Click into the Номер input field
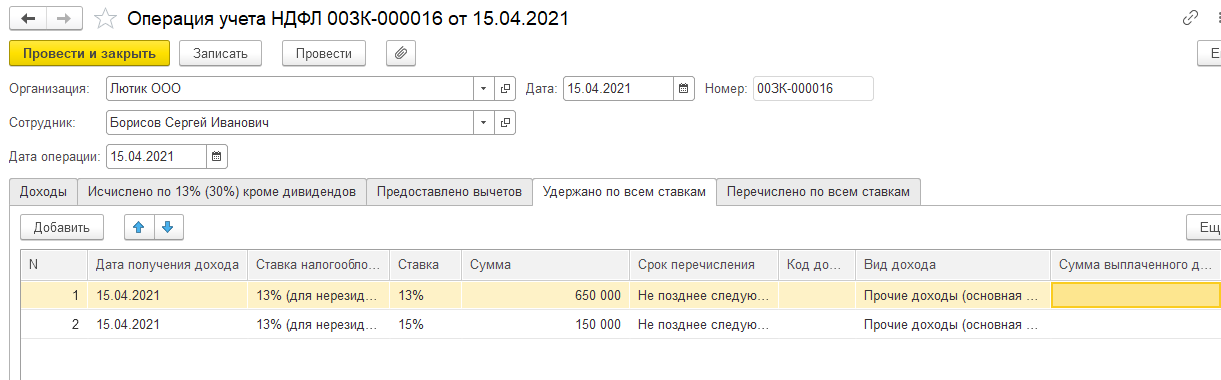Image resolution: width=1221 pixels, height=380 pixels. pyautogui.click(x=813, y=88)
